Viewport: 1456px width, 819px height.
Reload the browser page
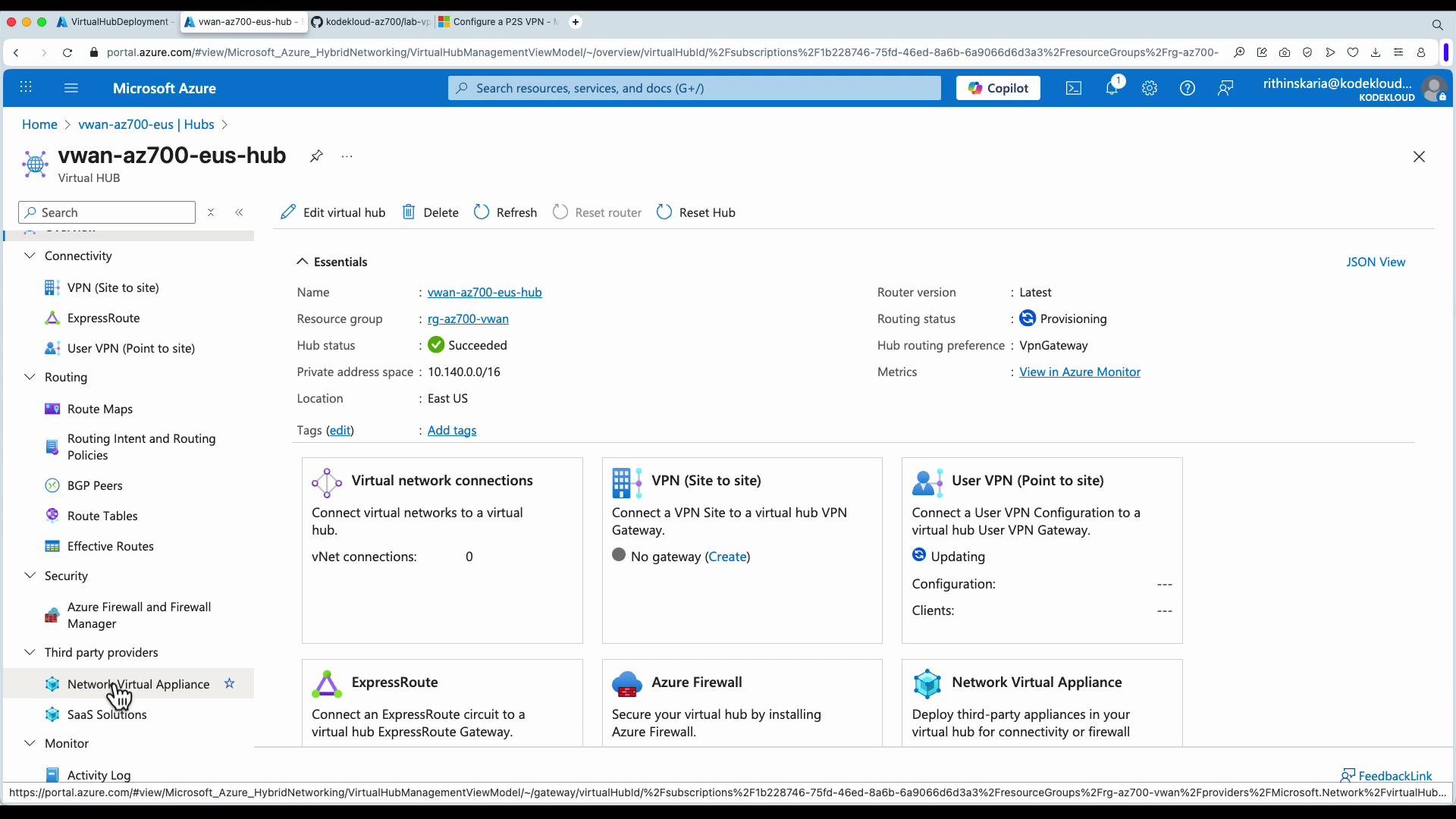[67, 52]
